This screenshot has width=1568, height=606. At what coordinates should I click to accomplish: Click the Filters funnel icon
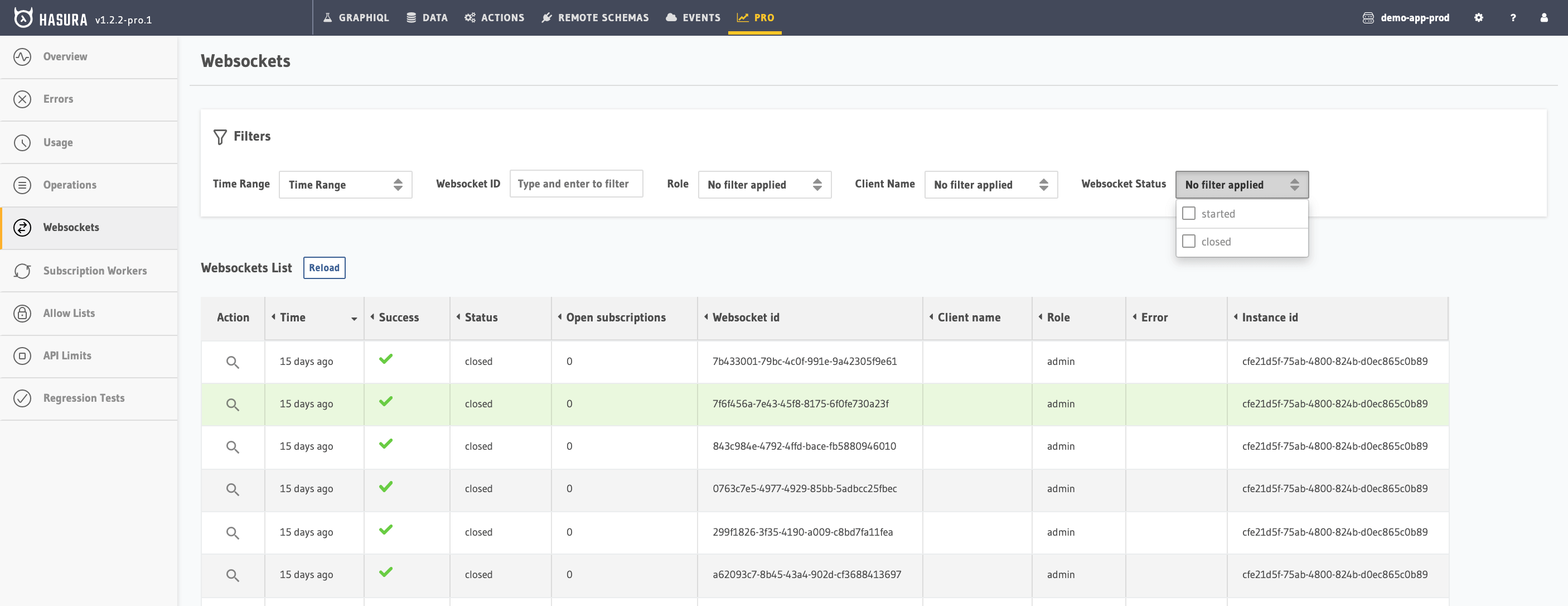pos(220,136)
